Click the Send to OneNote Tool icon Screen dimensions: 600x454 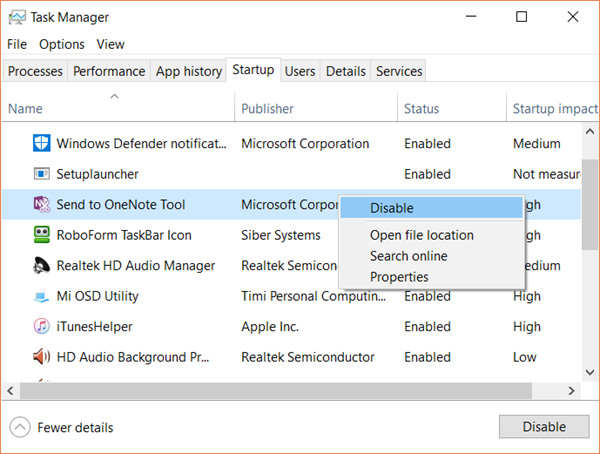point(42,204)
